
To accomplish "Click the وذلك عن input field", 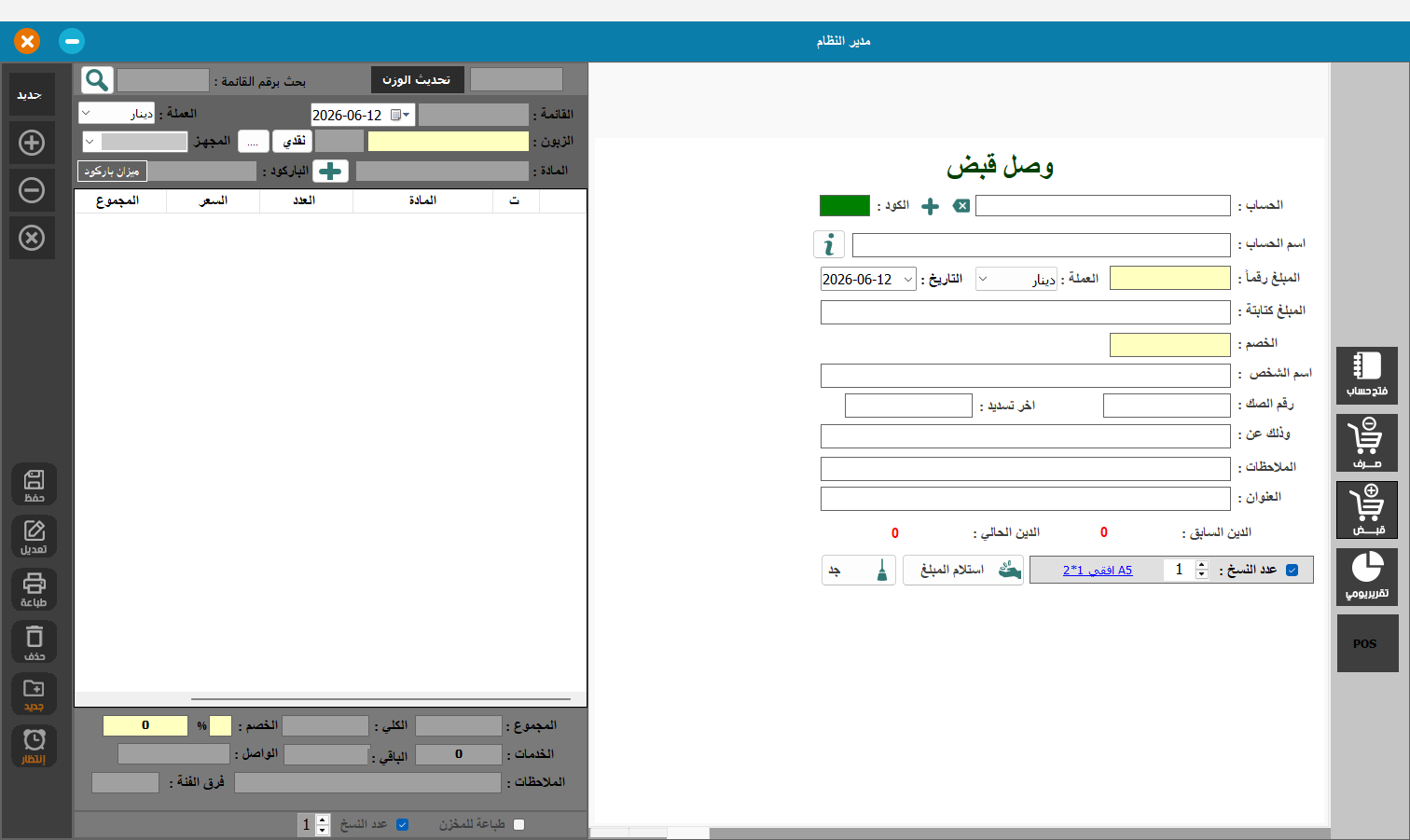I will (x=1026, y=436).
